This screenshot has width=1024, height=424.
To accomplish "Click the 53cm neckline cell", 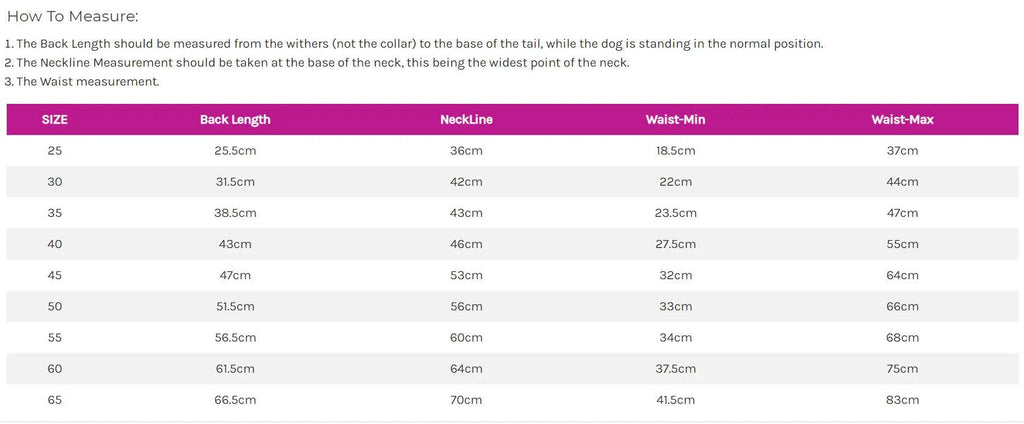I will (466, 275).
